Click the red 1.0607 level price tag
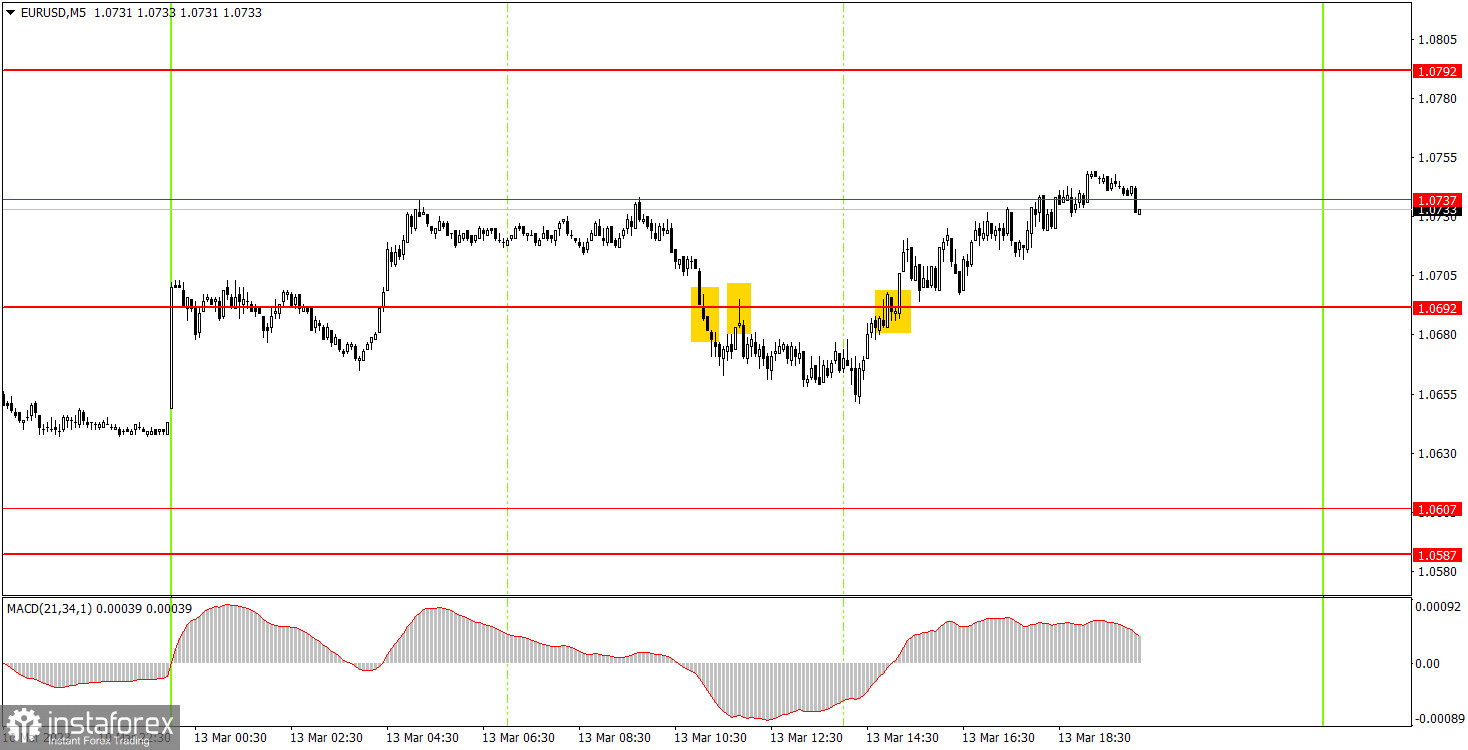The image size is (1468, 750). click(x=1437, y=509)
